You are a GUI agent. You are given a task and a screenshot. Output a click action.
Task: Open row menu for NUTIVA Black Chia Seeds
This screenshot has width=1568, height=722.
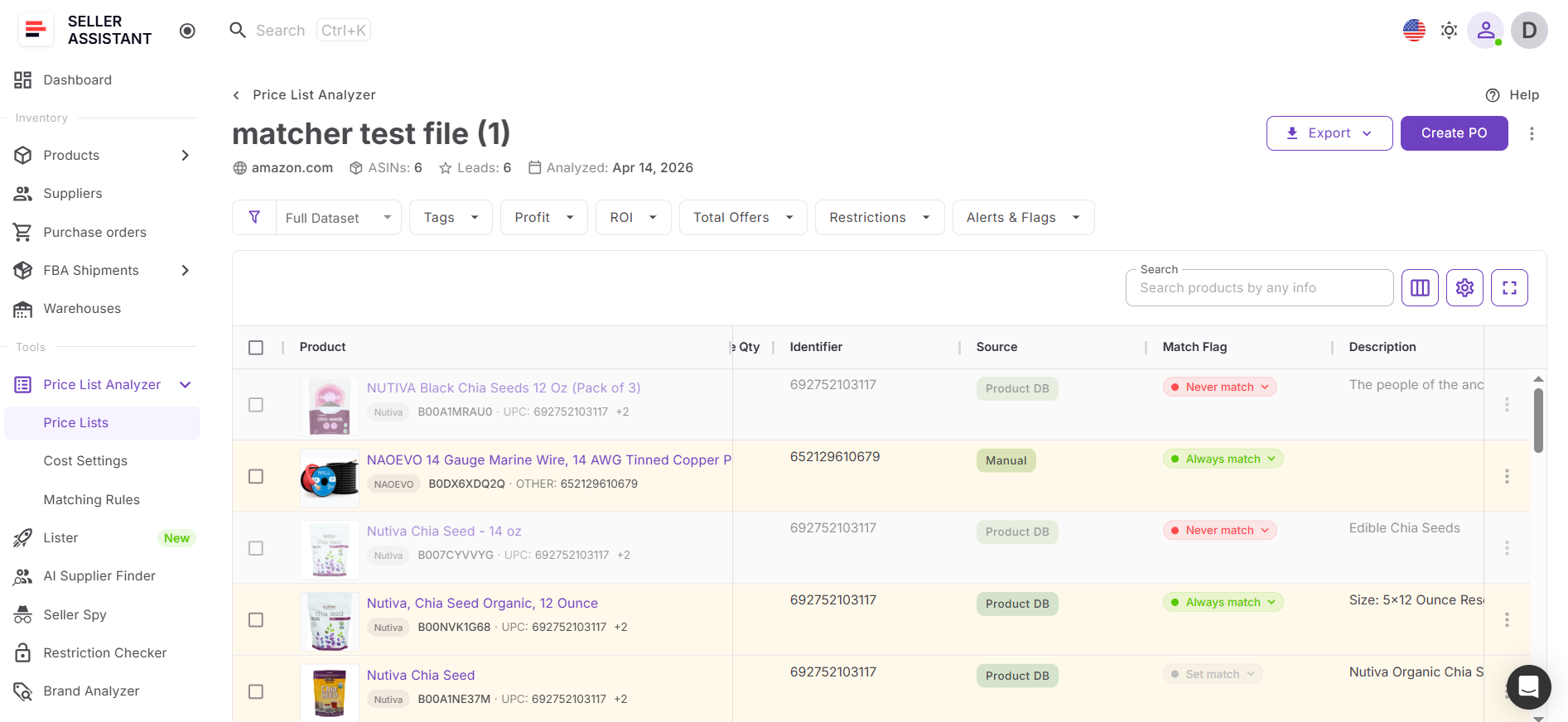pyautogui.click(x=1507, y=404)
